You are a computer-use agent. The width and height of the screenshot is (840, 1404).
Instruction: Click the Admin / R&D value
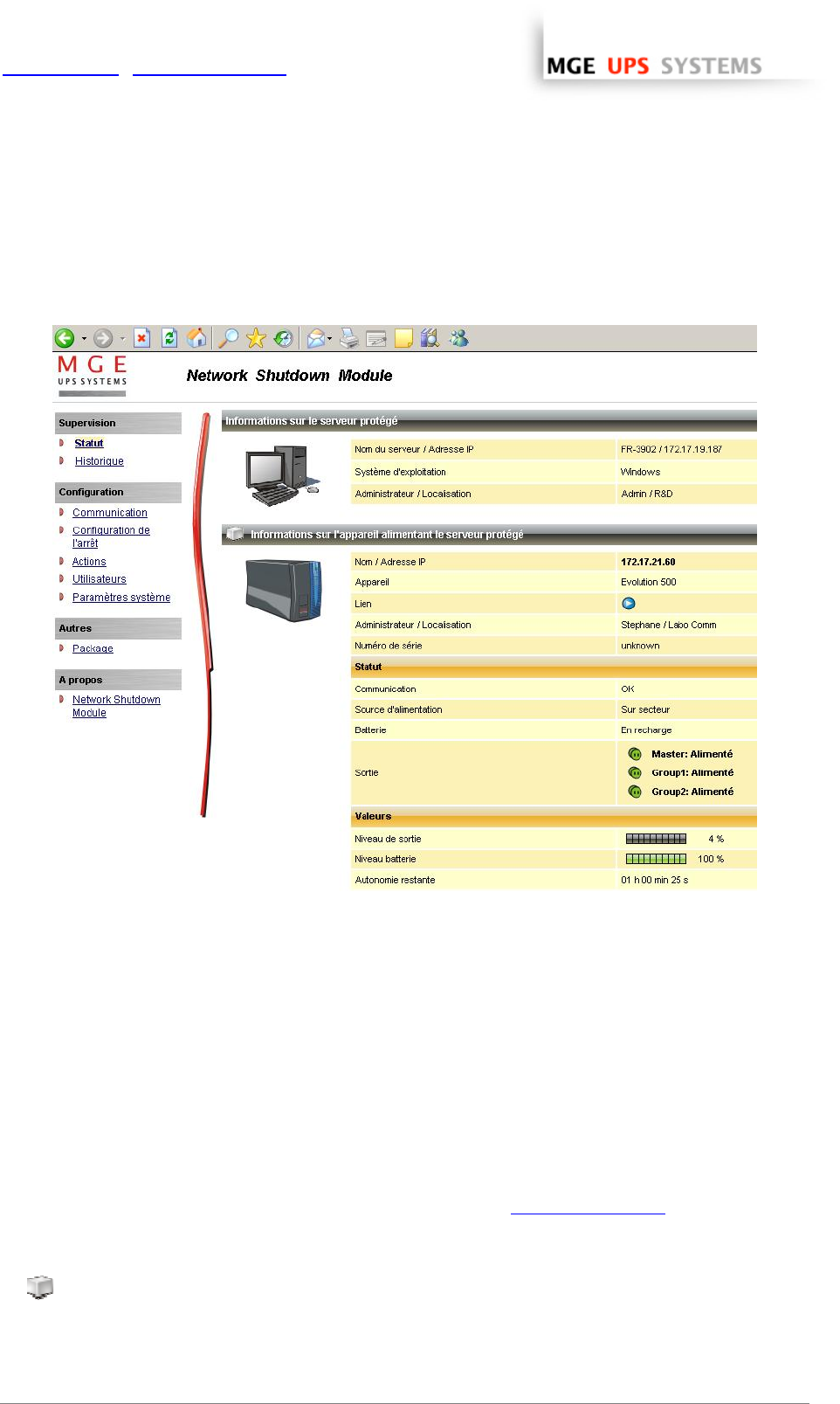(647, 494)
